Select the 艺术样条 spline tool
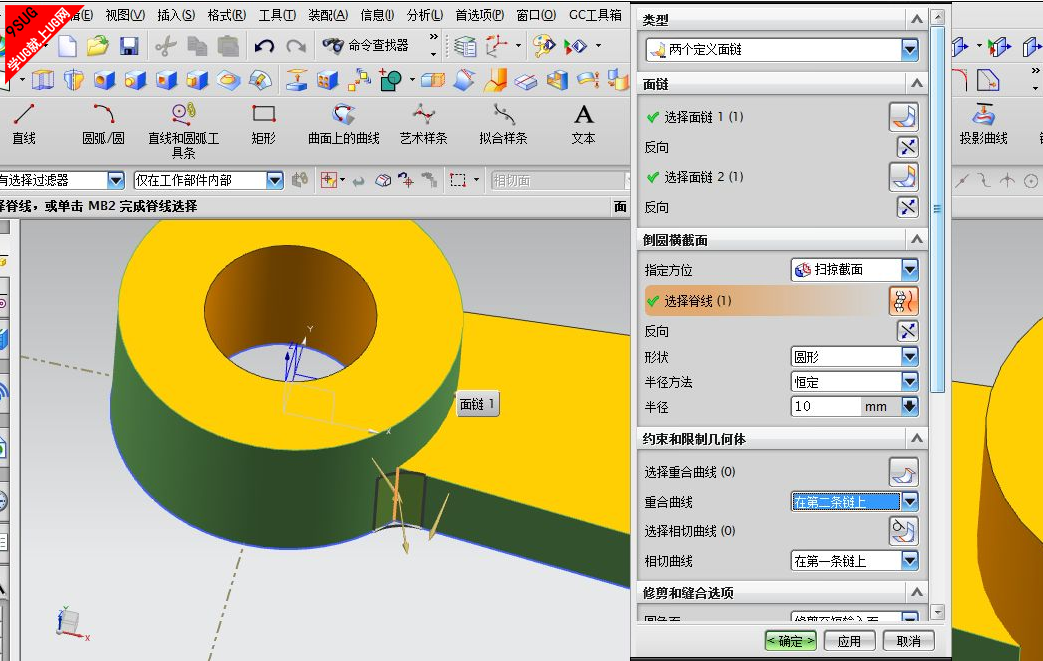This screenshot has height=661, width=1043. 423,124
